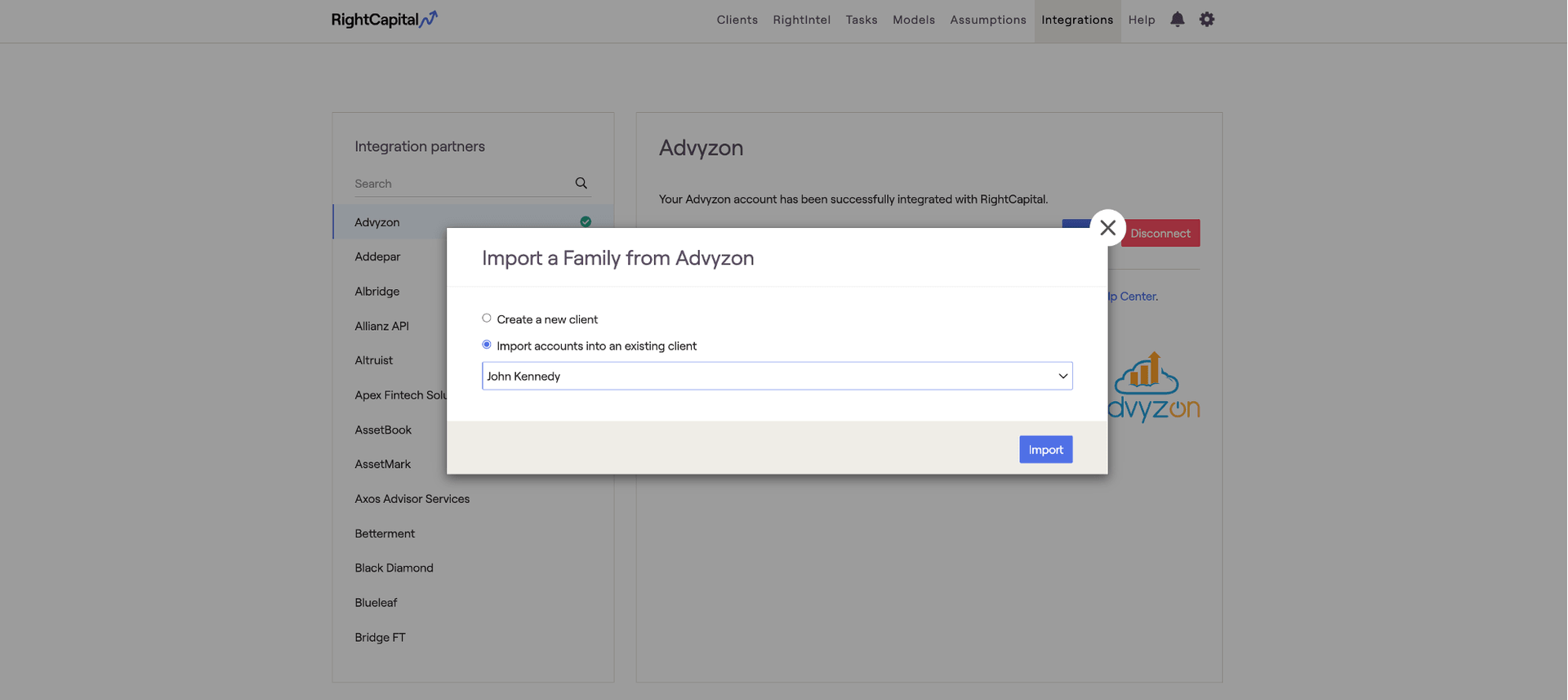Open the Assumptions menu item

(x=987, y=20)
